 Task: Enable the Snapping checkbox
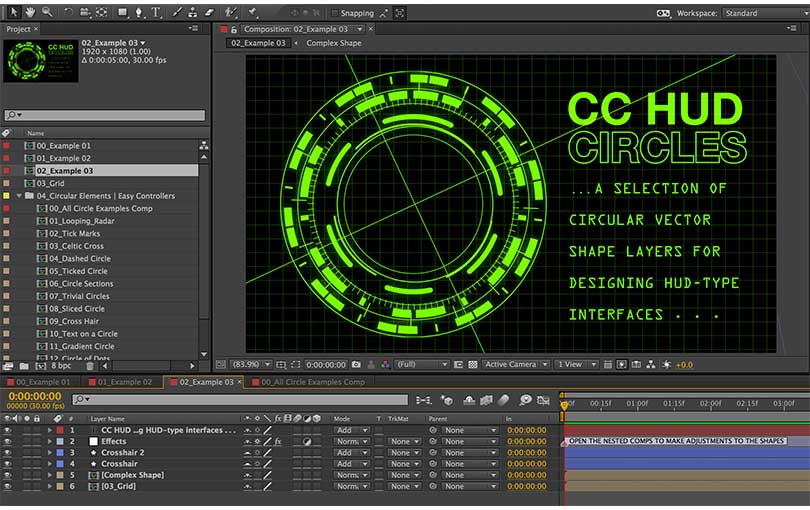click(x=334, y=13)
